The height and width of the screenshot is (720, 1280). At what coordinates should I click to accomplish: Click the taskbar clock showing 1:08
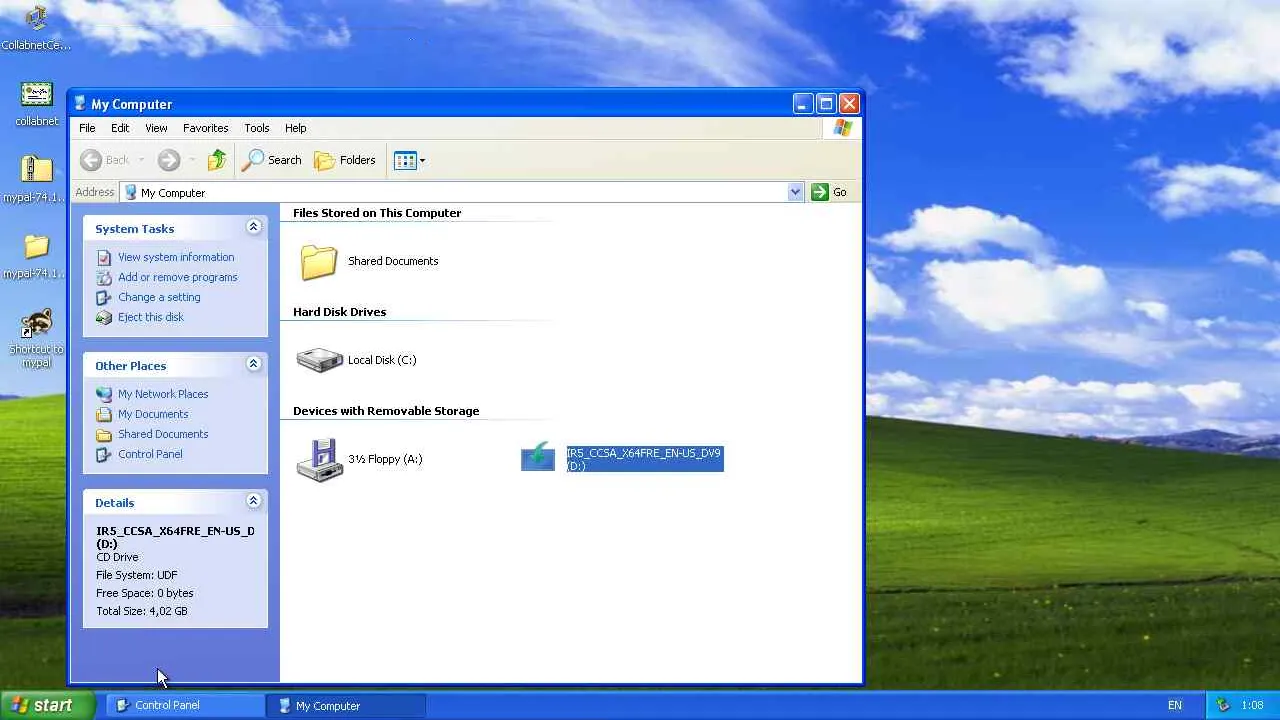pyautogui.click(x=1252, y=705)
